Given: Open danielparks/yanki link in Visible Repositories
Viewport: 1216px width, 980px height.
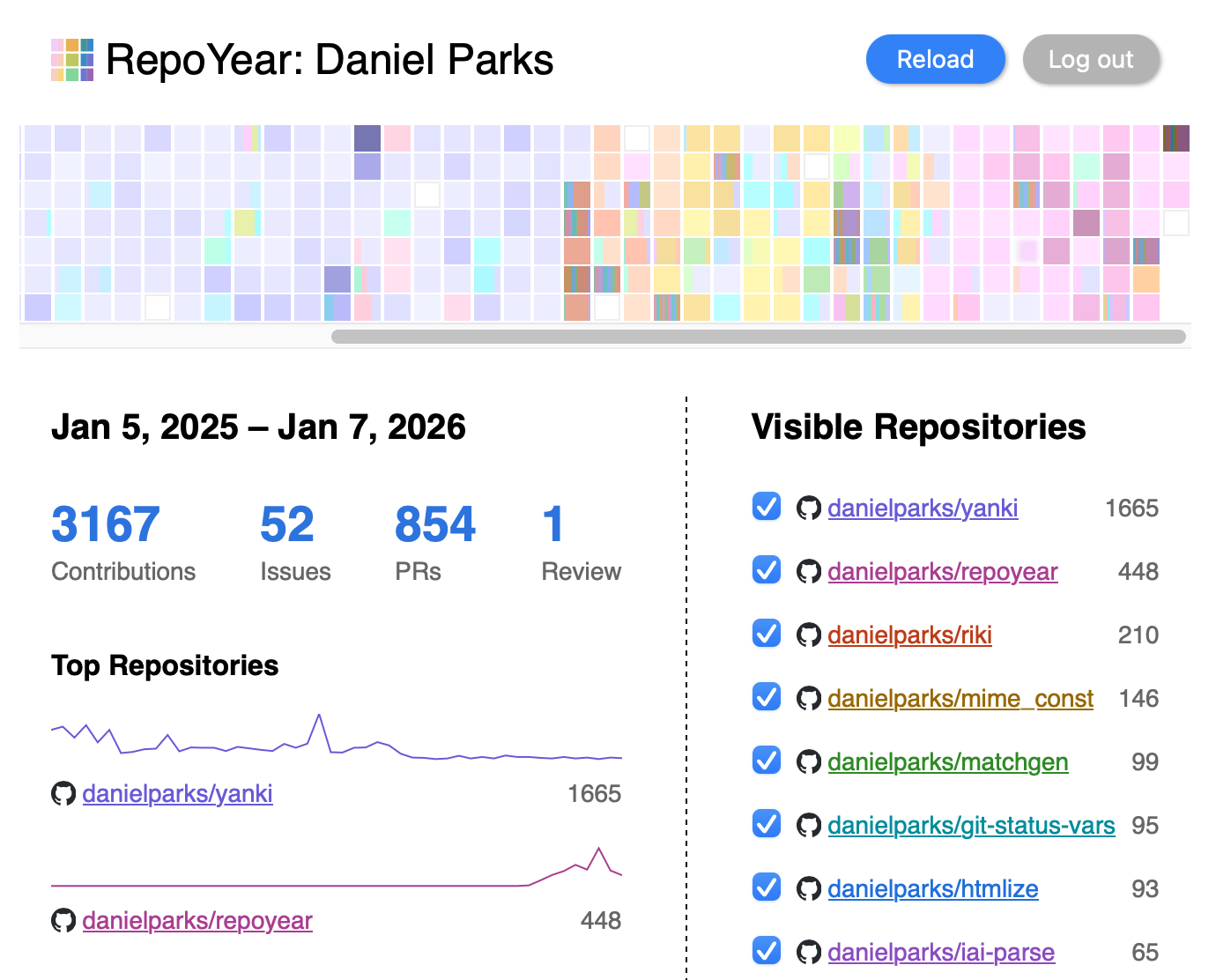Looking at the screenshot, I should pyautogui.click(x=923, y=508).
